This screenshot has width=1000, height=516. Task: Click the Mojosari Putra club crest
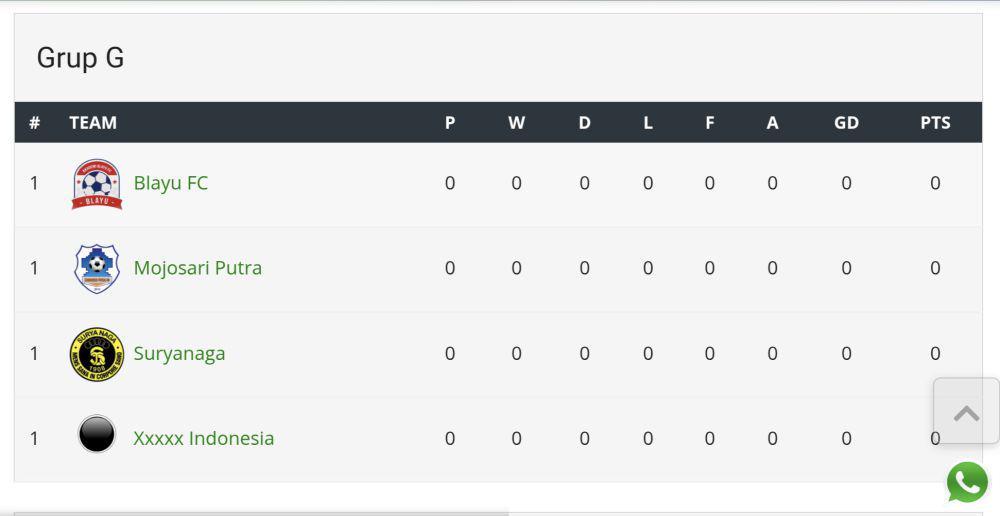(x=97, y=269)
